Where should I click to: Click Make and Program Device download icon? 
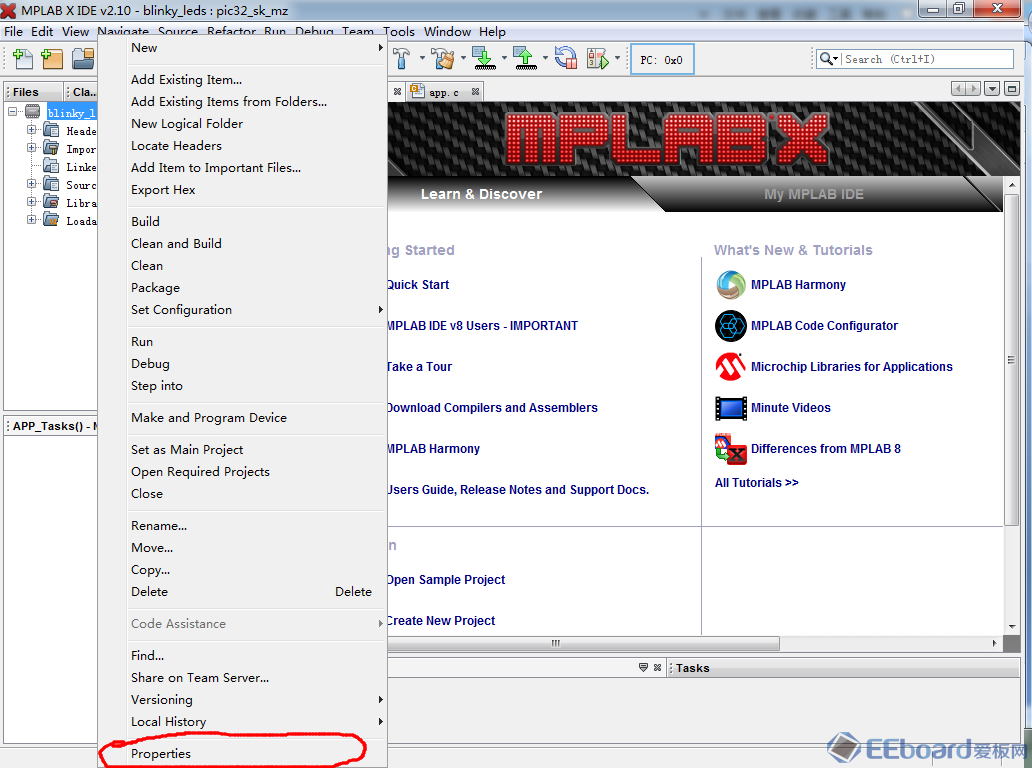483,59
